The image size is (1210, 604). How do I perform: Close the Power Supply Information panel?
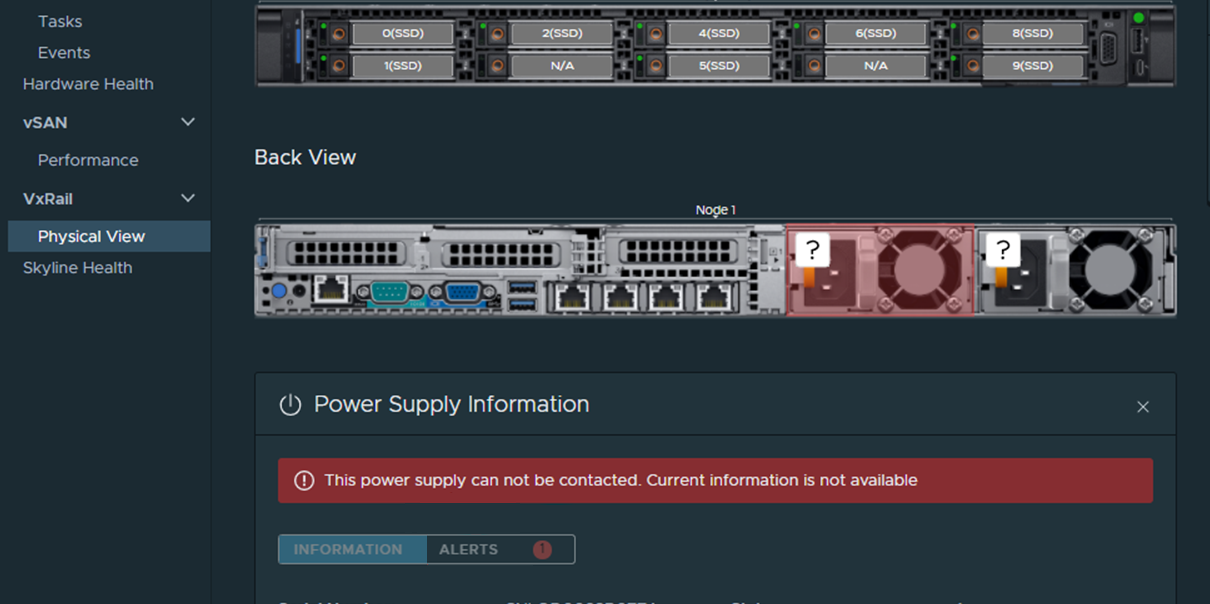click(1142, 406)
